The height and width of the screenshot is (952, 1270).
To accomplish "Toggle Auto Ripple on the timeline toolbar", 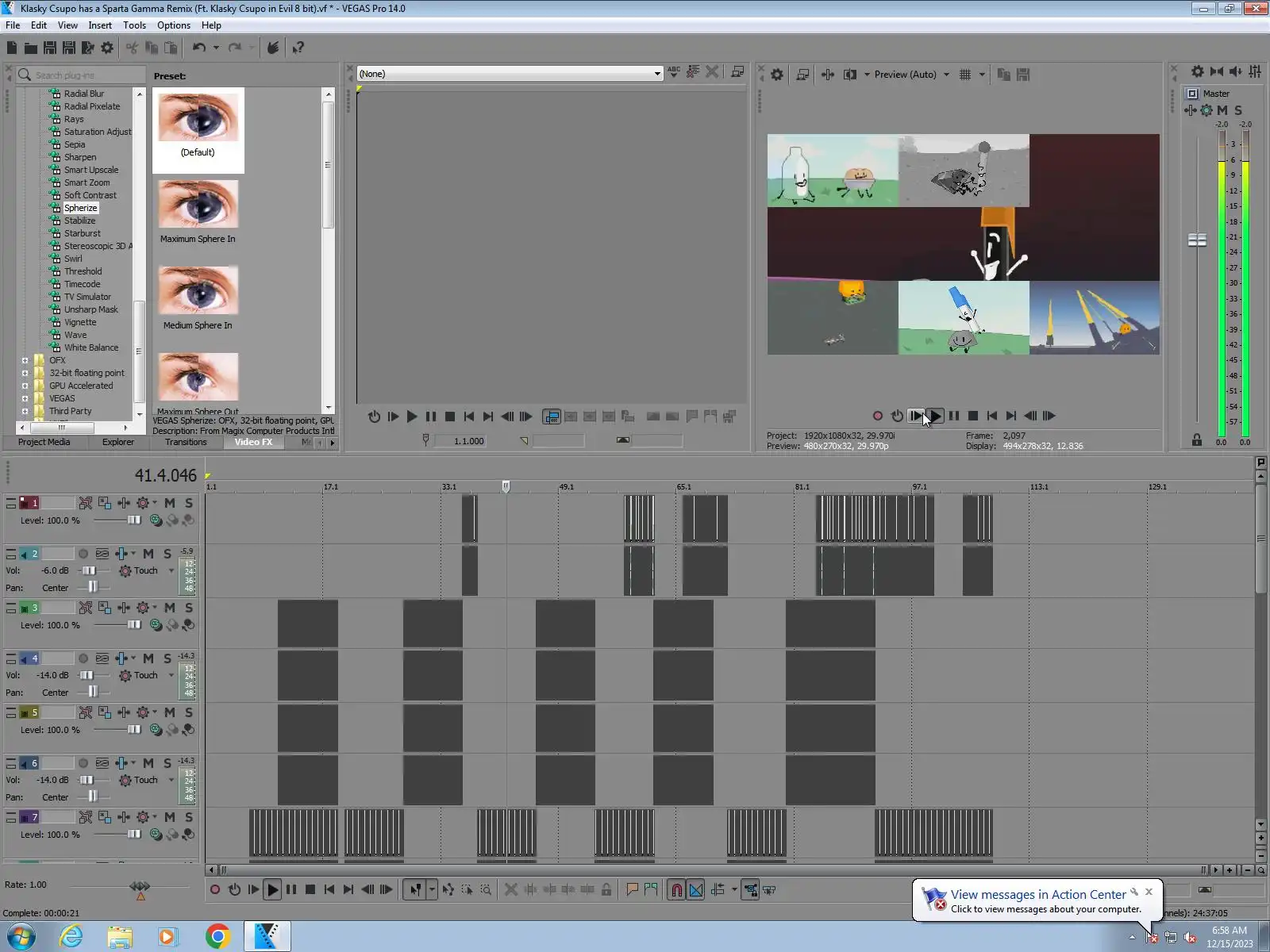I will pyautogui.click(x=718, y=890).
